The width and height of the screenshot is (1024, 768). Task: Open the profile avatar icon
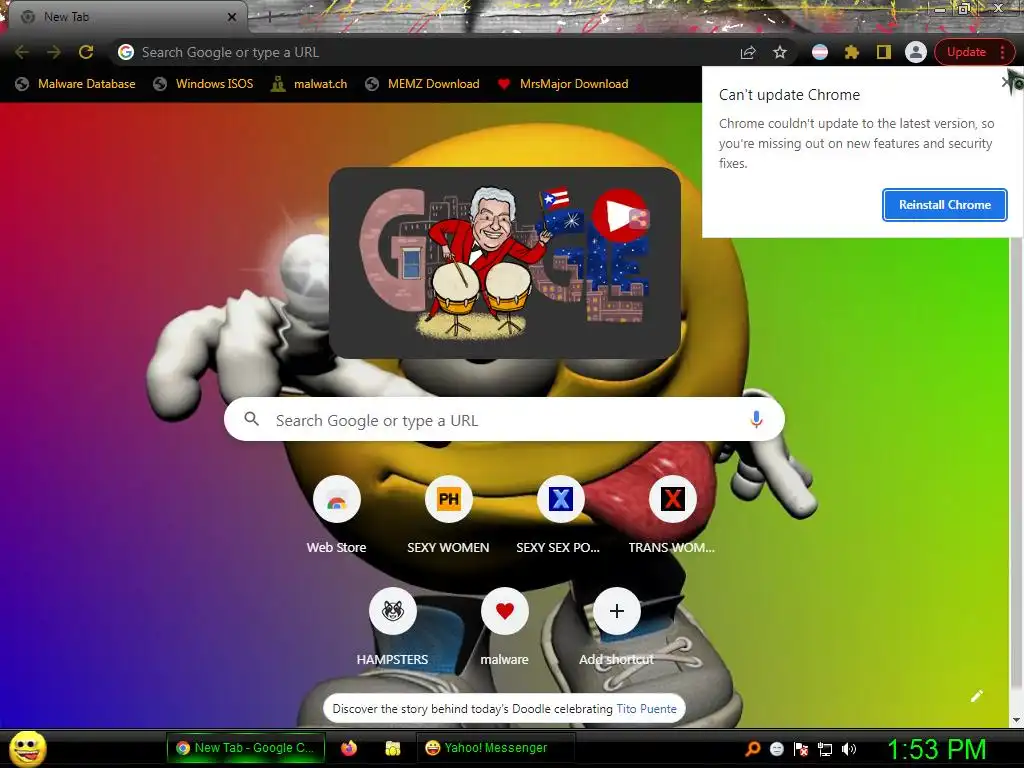[916, 52]
